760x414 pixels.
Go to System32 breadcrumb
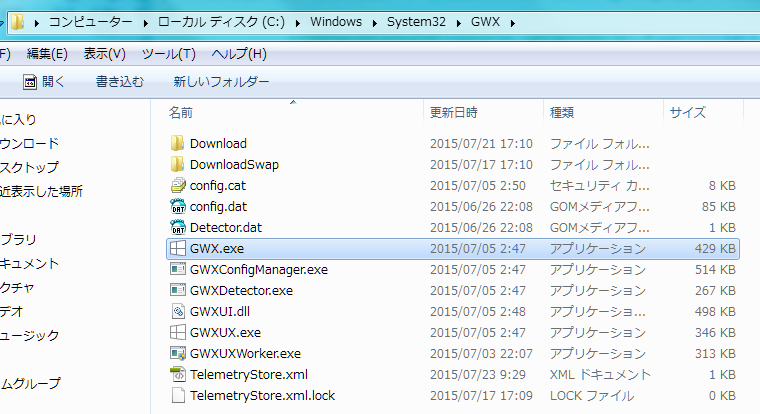click(416, 22)
